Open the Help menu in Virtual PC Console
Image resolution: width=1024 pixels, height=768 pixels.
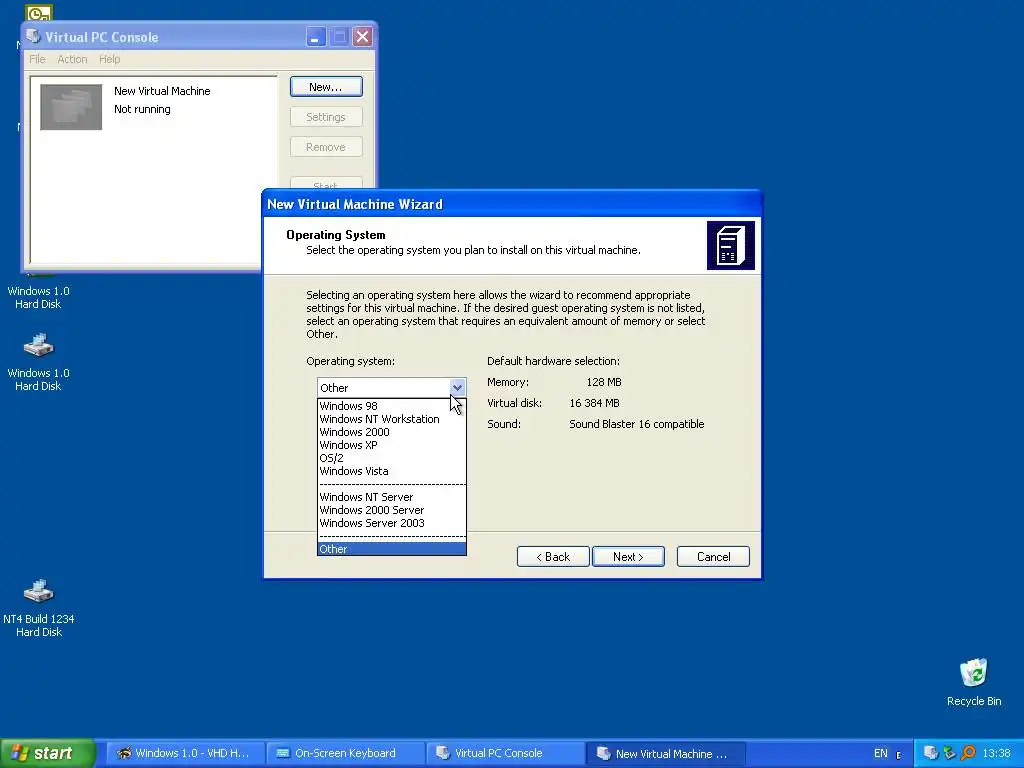pos(110,59)
